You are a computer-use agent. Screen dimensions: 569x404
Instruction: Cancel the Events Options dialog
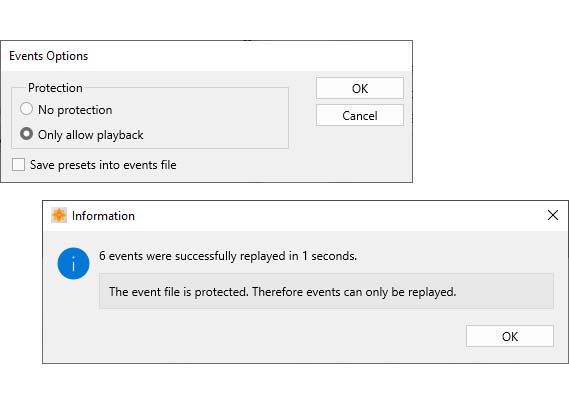tap(360, 115)
